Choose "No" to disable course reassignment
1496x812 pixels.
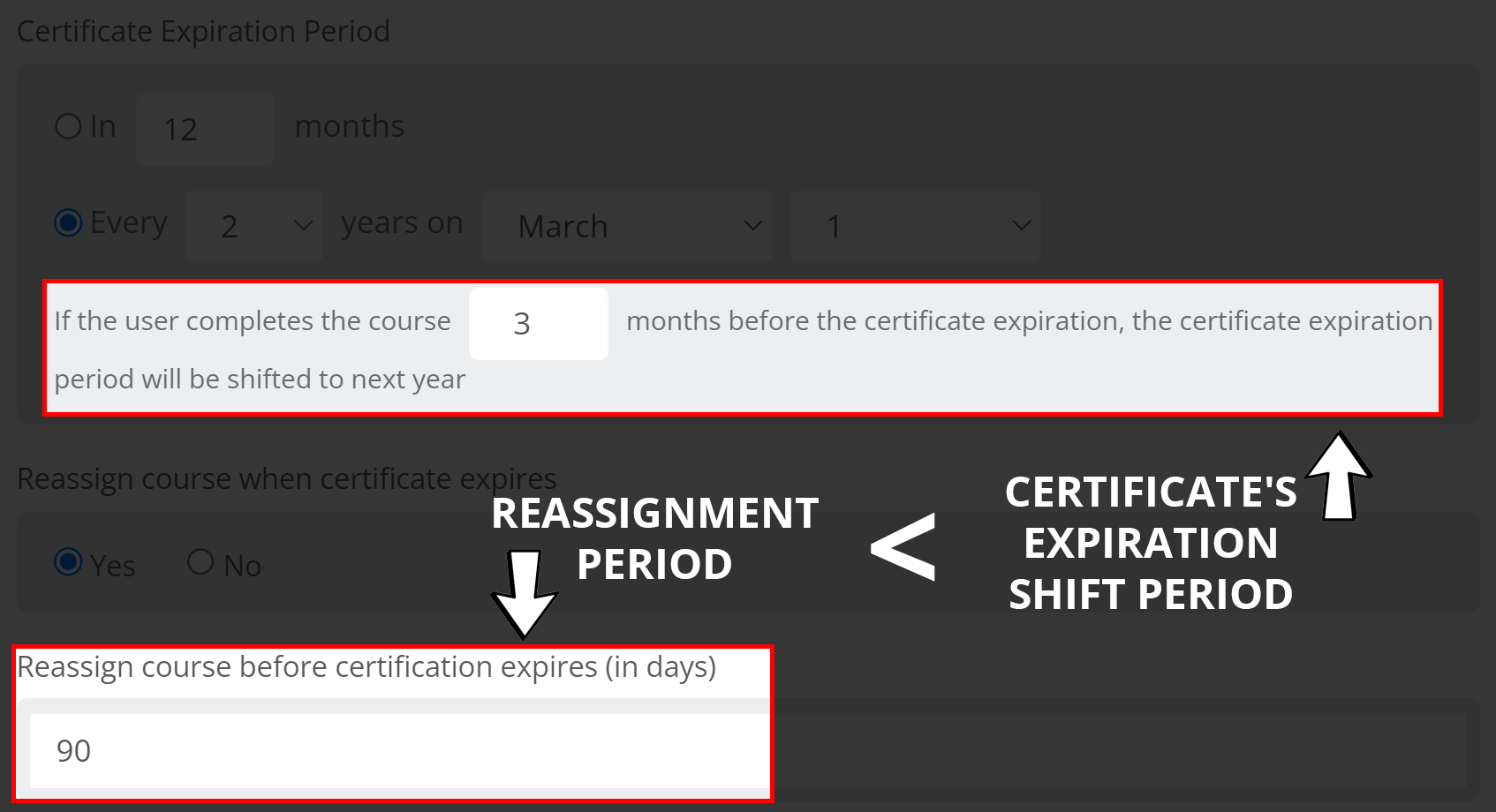pyautogui.click(x=200, y=560)
